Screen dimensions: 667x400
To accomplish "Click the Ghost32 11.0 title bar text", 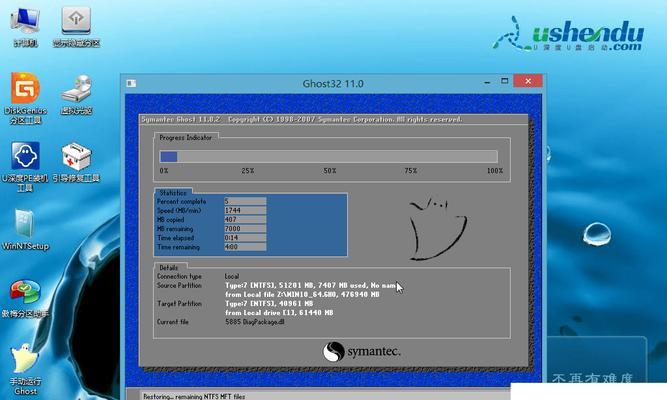I will coord(333,83).
